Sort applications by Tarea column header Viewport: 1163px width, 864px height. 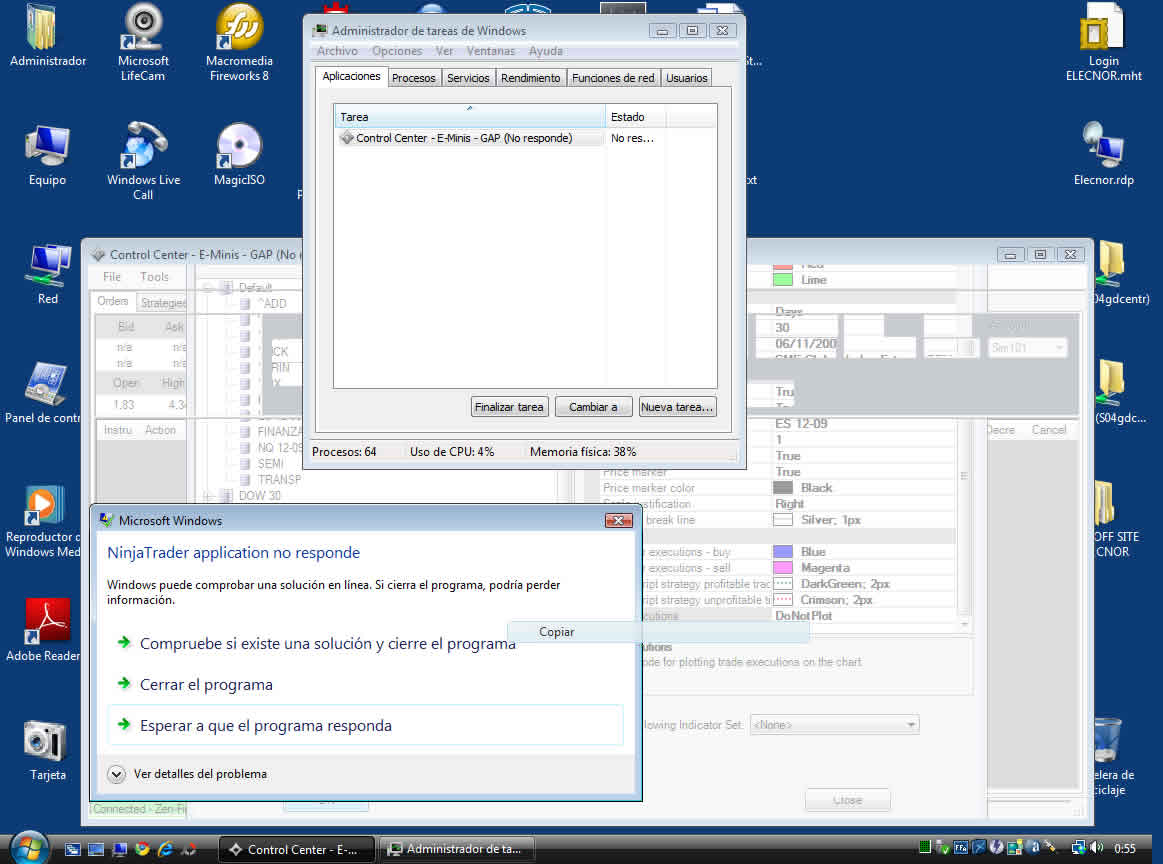(470, 116)
